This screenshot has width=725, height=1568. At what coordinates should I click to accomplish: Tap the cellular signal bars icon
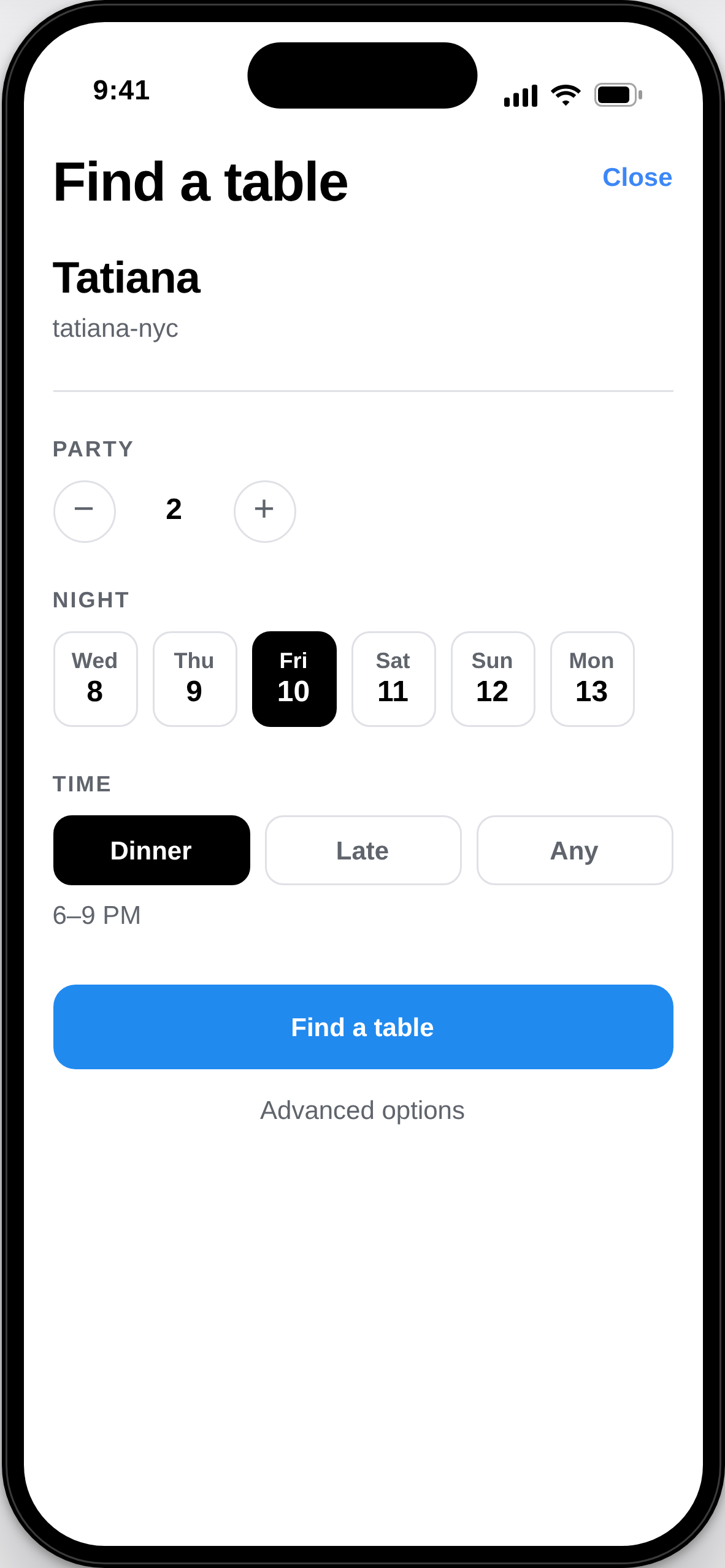[x=521, y=96]
